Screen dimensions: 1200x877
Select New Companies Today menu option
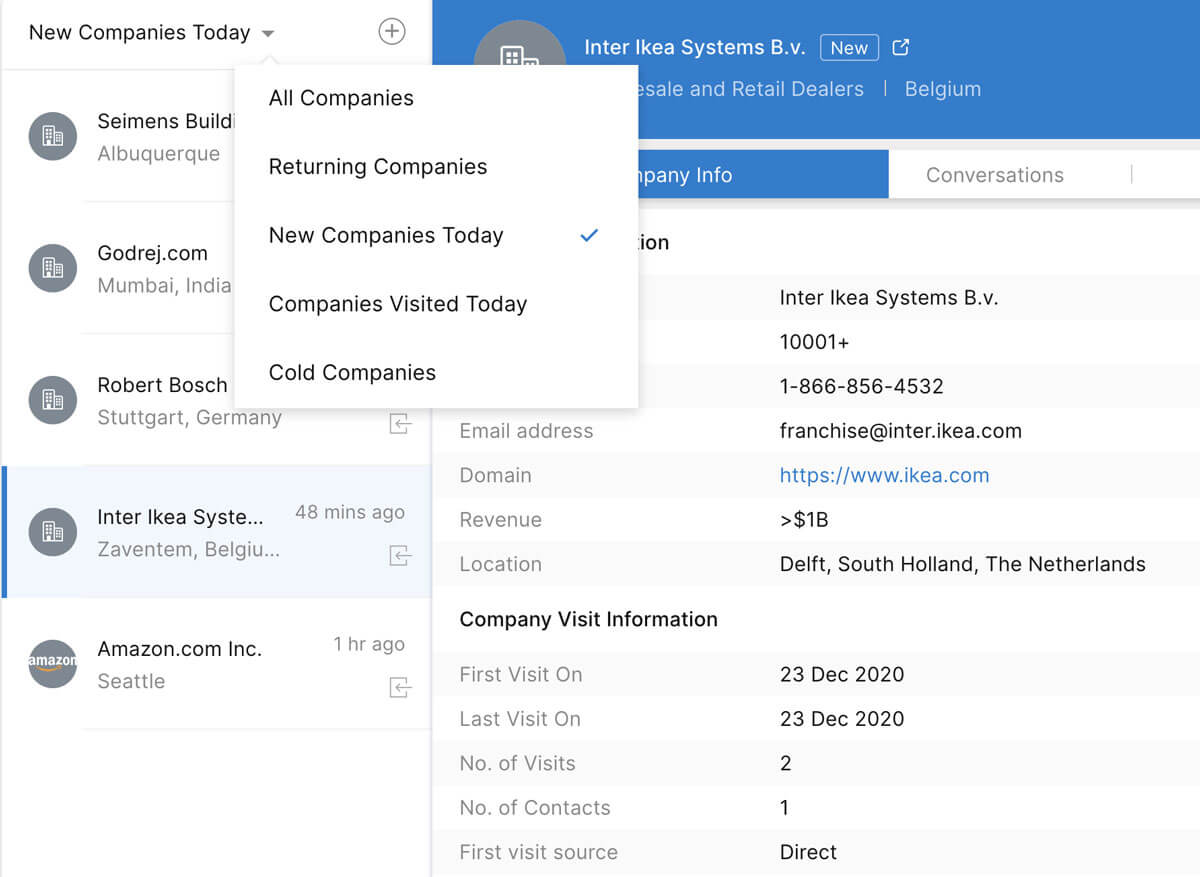[386, 236]
